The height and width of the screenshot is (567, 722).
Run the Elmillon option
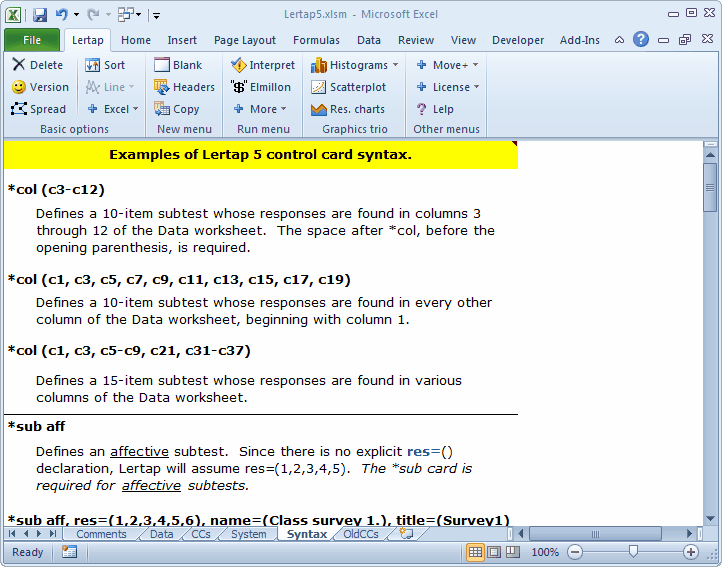point(239,87)
